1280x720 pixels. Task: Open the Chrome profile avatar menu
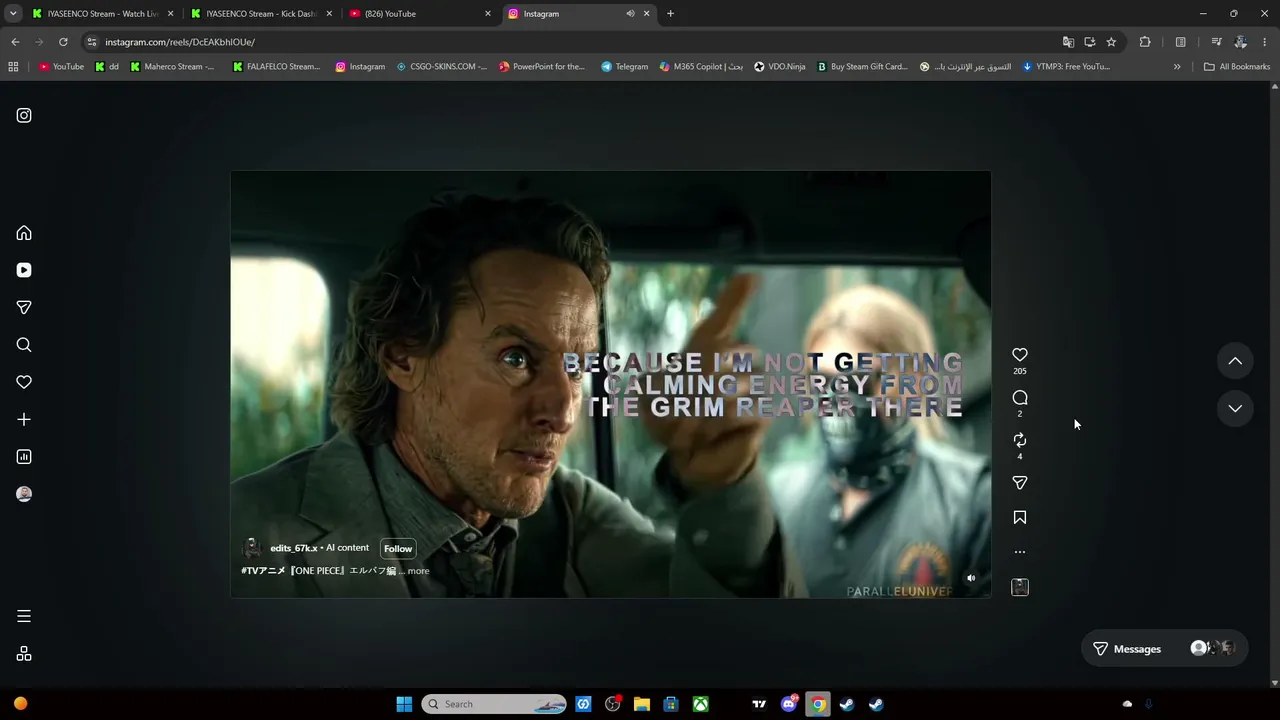pos(1241,42)
